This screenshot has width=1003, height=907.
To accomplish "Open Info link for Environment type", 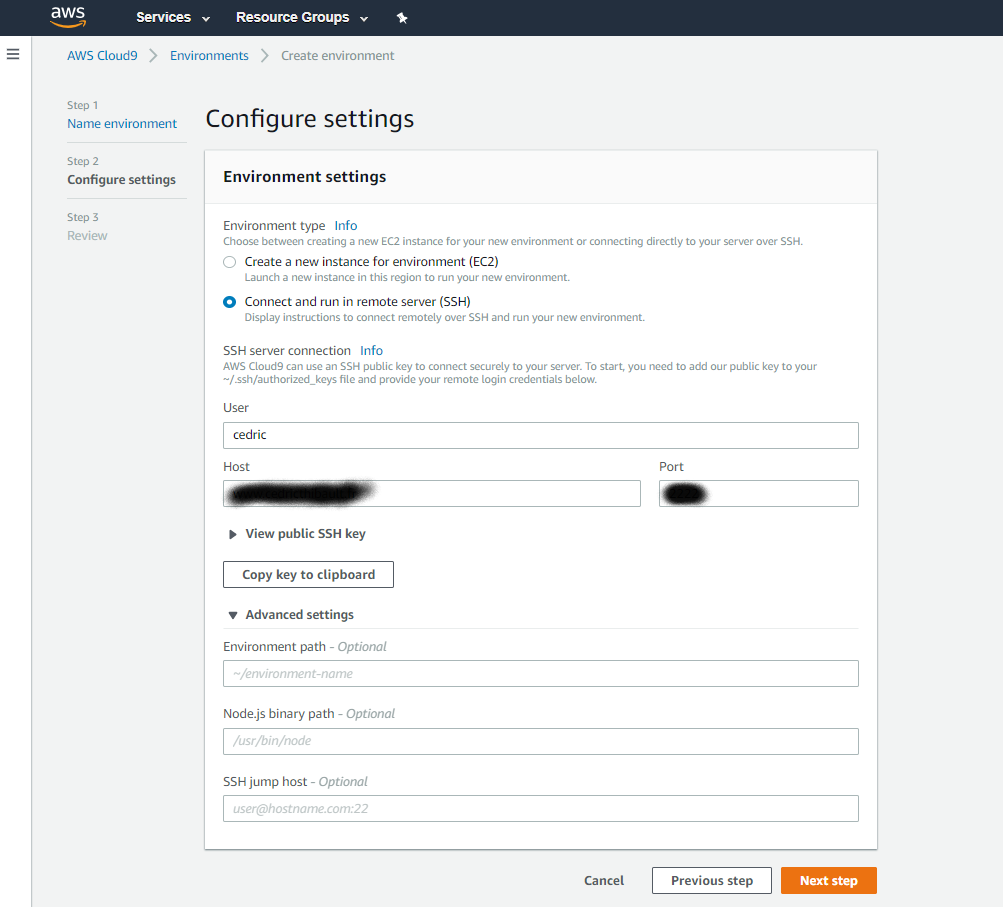I will pos(345,226).
